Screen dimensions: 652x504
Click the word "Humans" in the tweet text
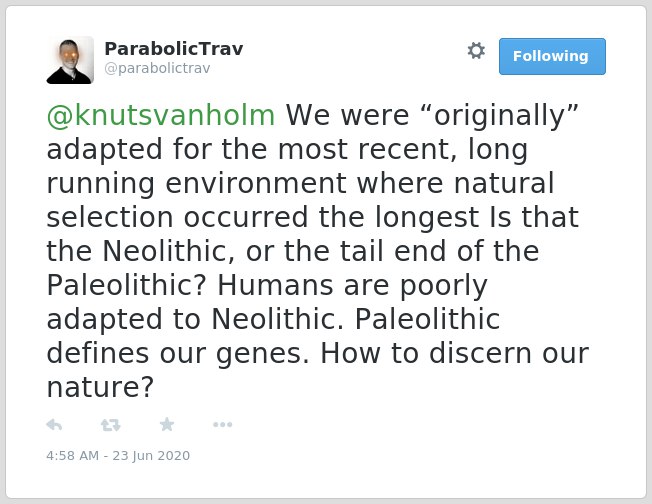(275, 286)
